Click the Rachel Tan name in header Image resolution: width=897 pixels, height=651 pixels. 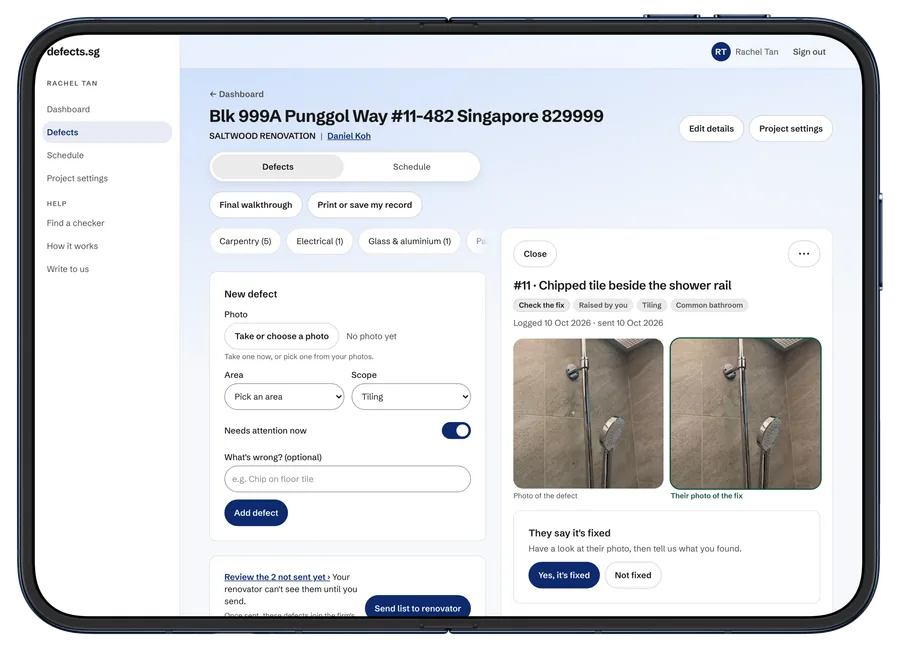point(756,52)
